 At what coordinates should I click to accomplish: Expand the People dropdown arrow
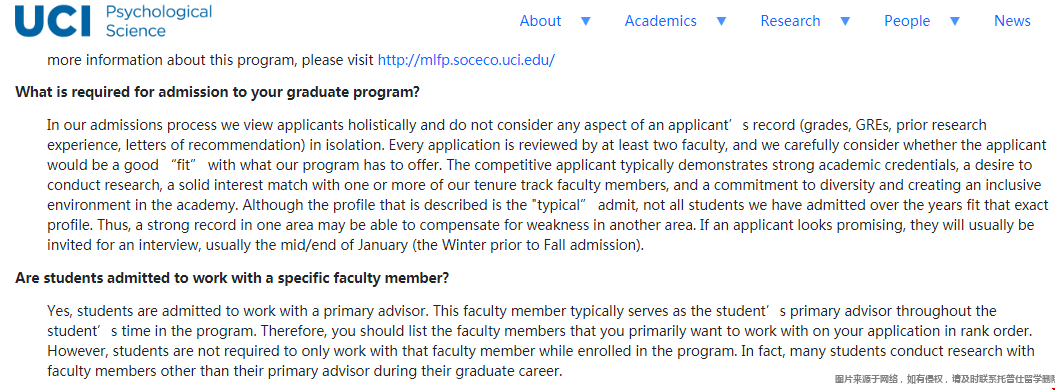(x=955, y=21)
